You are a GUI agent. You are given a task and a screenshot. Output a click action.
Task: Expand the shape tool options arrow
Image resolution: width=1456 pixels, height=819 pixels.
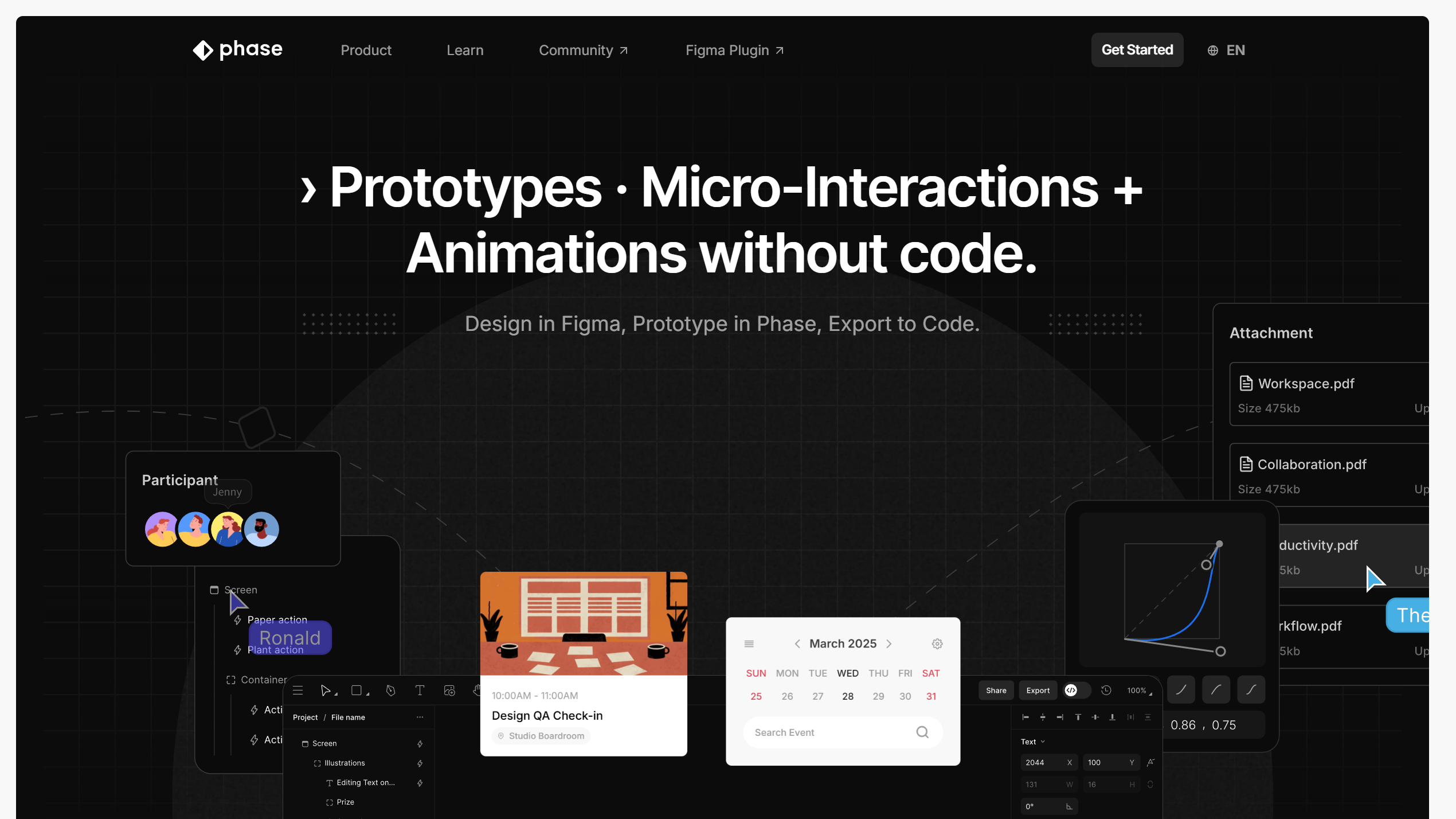(x=367, y=694)
